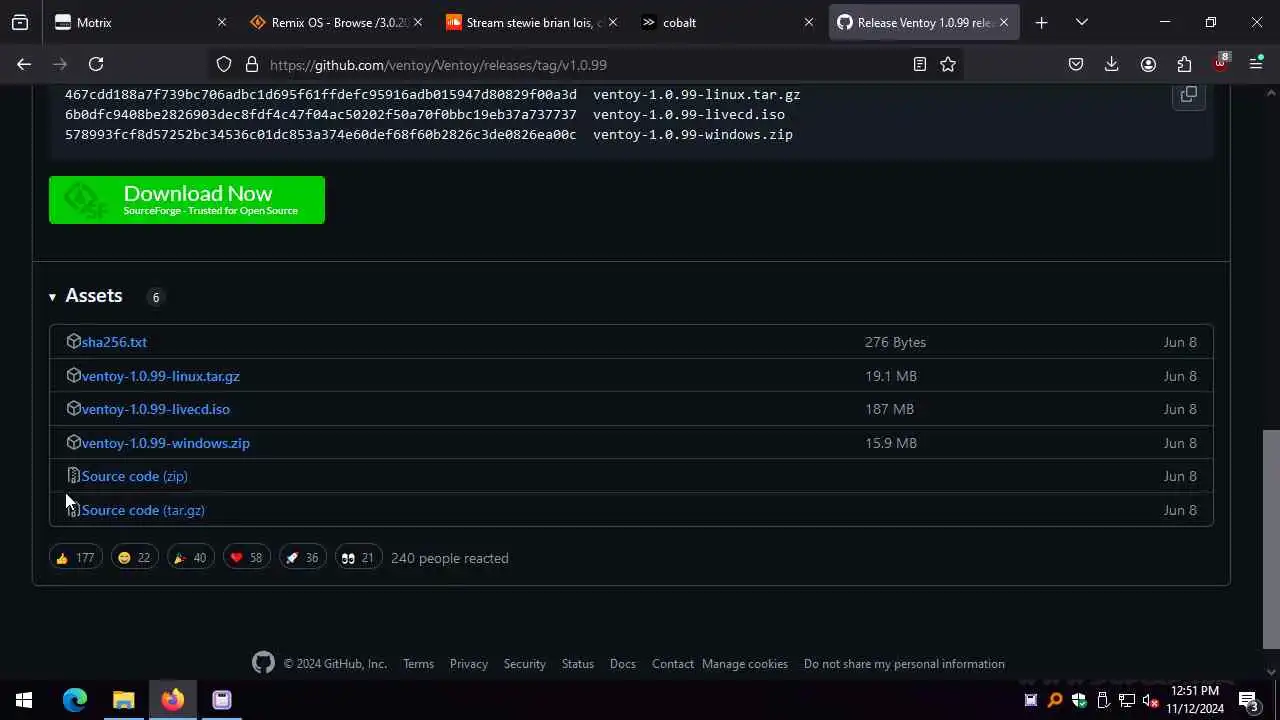Open the Firefox account menu

pyautogui.click(x=1148, y=64)
